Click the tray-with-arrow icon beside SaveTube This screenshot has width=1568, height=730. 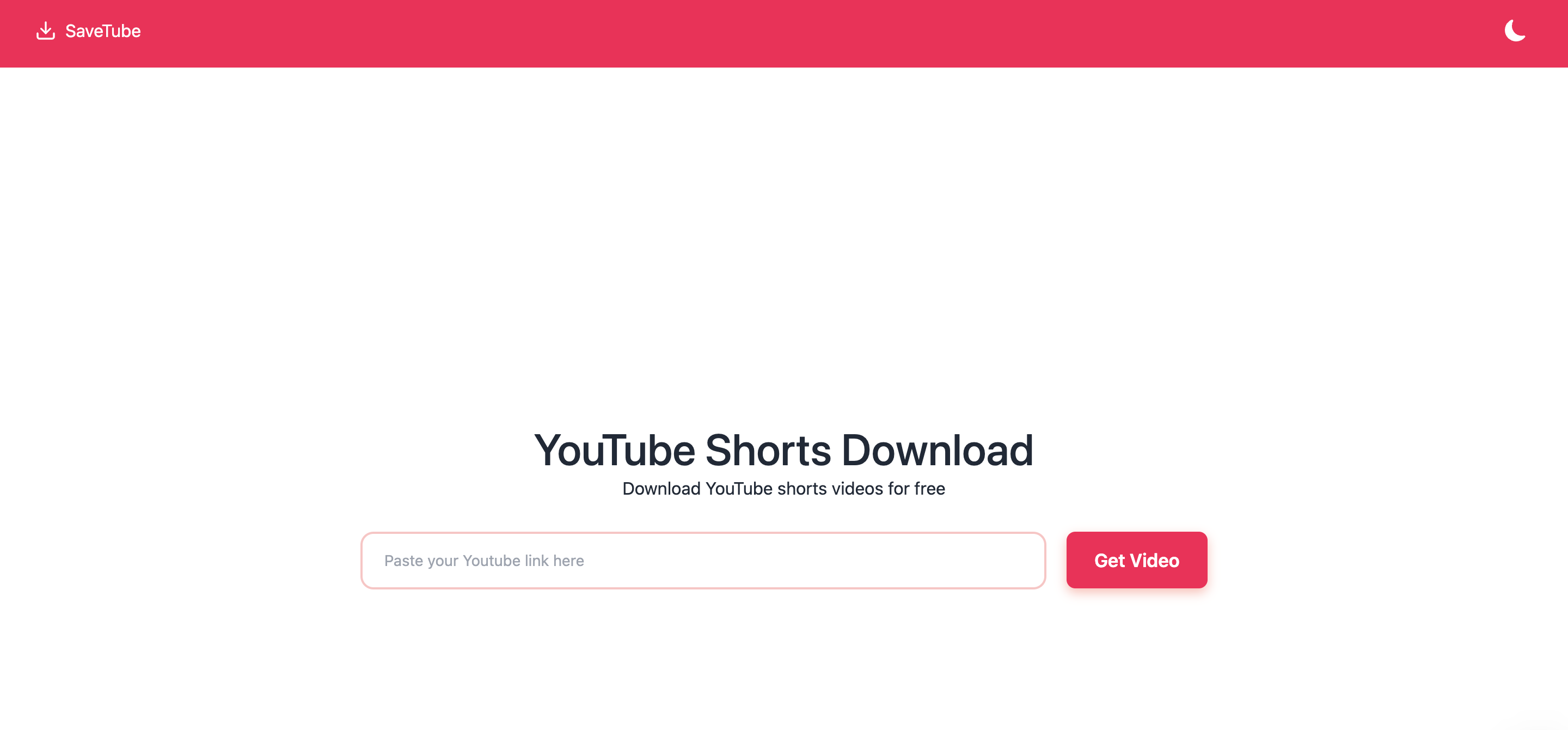tap(46, 31)
